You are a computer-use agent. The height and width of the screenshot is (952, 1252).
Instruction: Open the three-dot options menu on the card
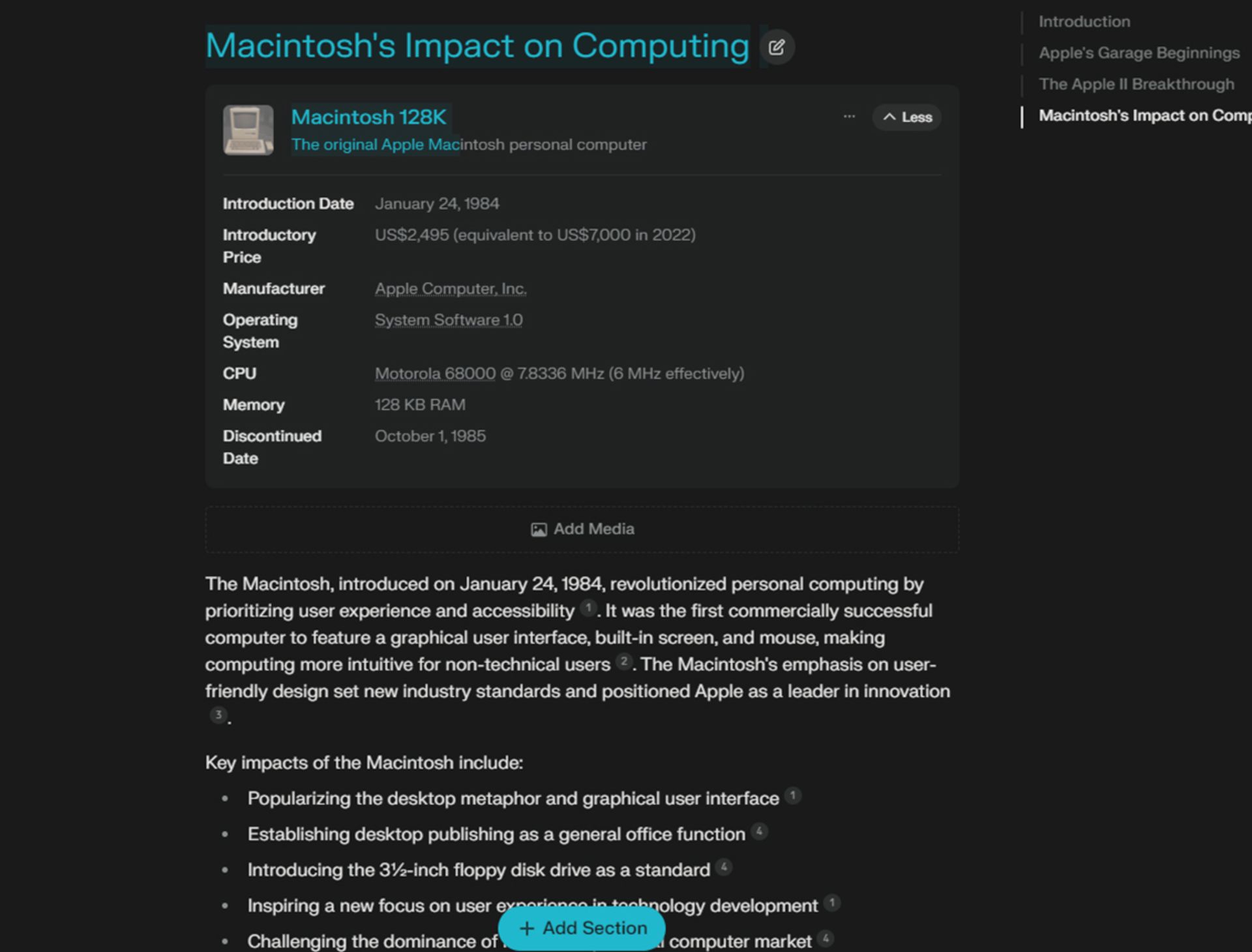(x=848, y=117)
